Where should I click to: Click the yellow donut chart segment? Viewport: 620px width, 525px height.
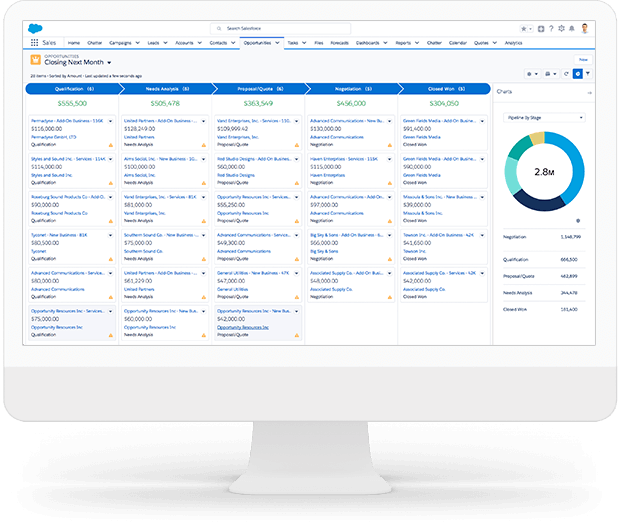(x=537, y=138)
